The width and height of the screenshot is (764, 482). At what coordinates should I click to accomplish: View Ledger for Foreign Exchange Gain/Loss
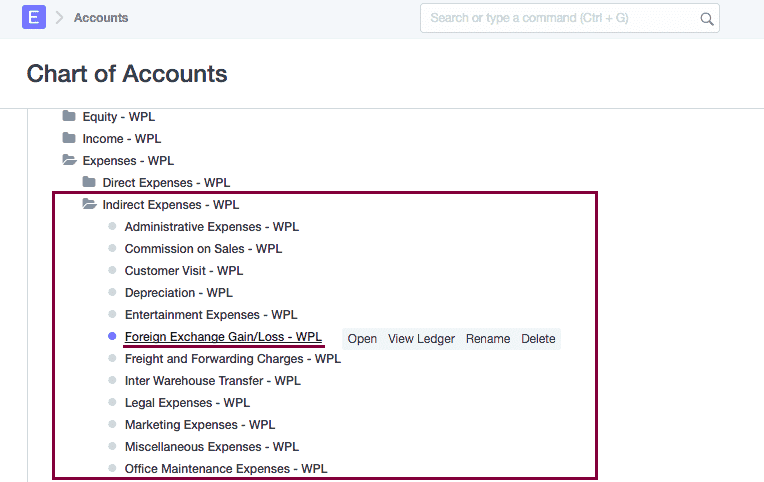[421, 339]
